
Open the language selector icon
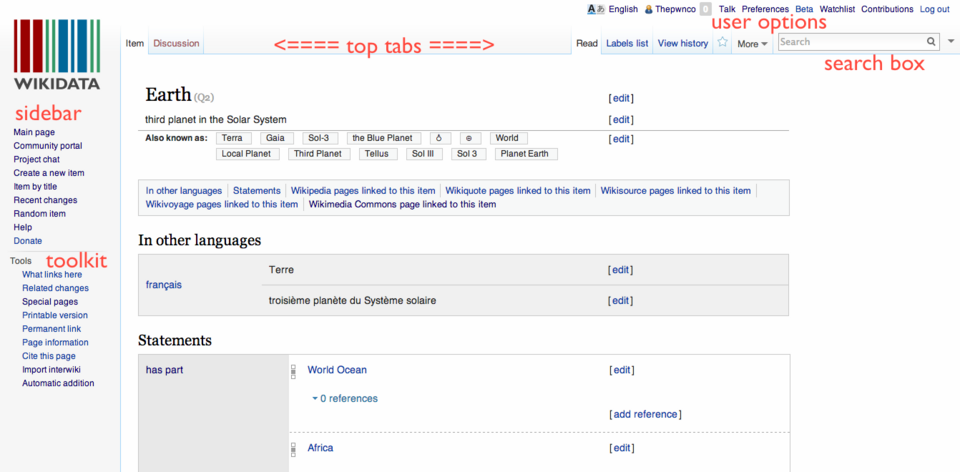(x=596, y=9)
